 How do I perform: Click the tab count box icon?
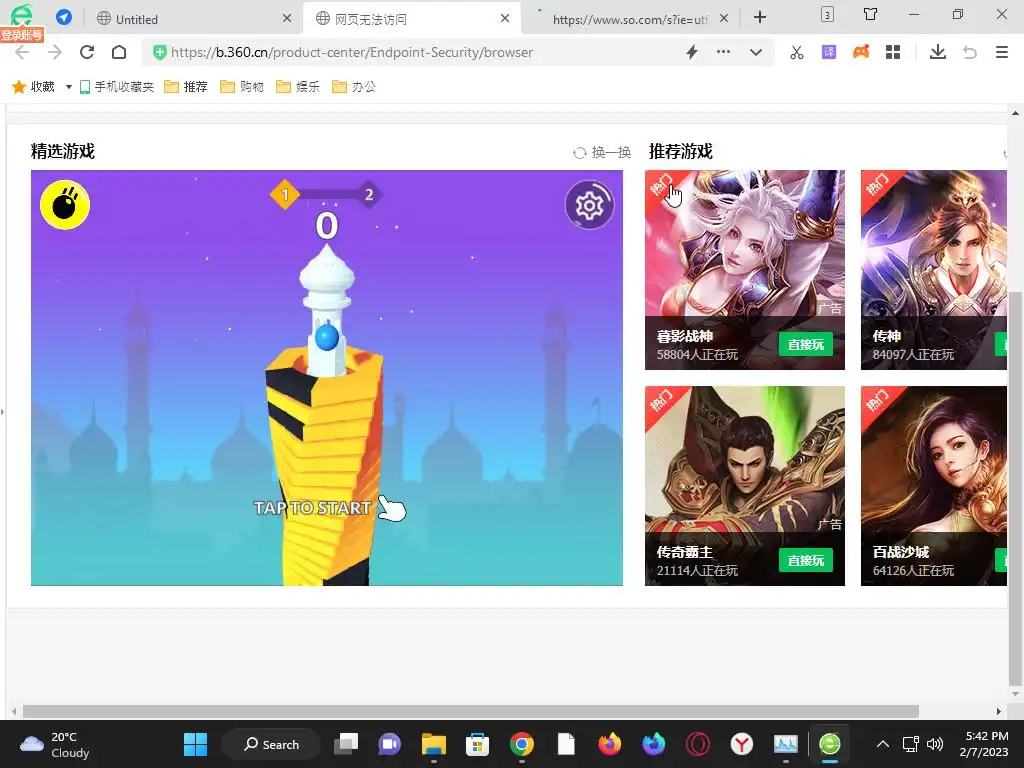827,14
